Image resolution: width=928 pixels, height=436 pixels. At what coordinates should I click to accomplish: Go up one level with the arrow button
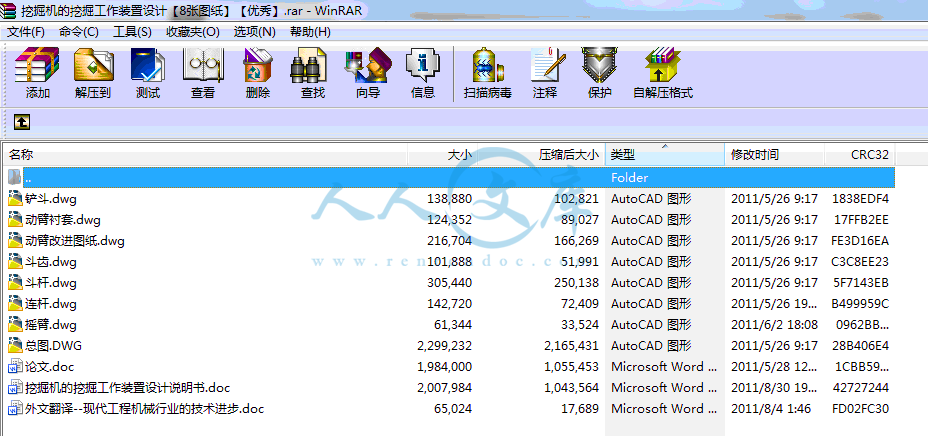(x=21, y=122)
